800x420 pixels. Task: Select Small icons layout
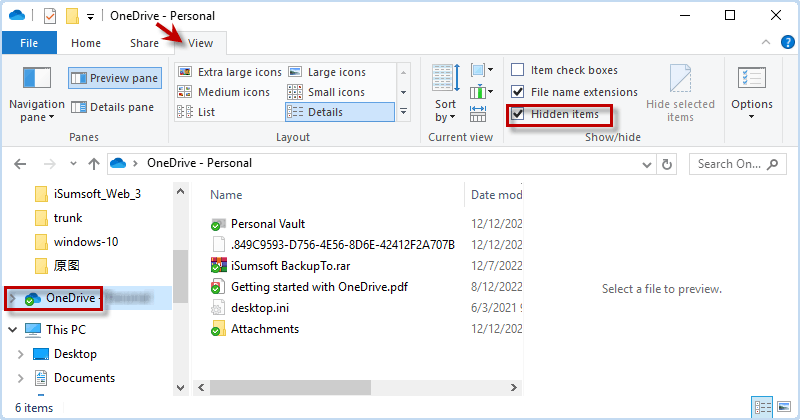(327, 92)
